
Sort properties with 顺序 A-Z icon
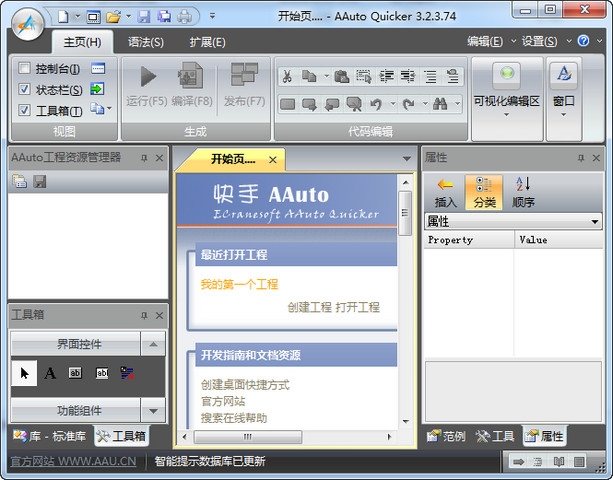(x=523, y=184)
